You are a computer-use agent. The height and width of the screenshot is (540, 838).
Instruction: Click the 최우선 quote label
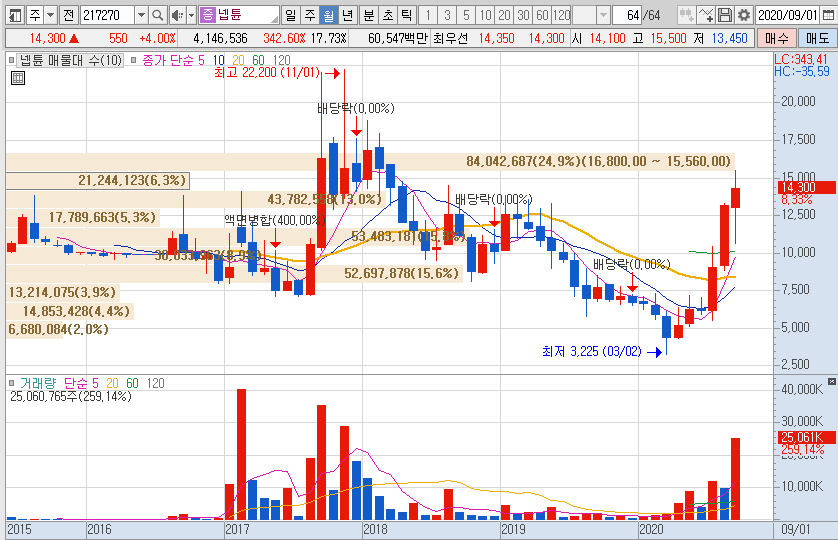coord(451,38)
